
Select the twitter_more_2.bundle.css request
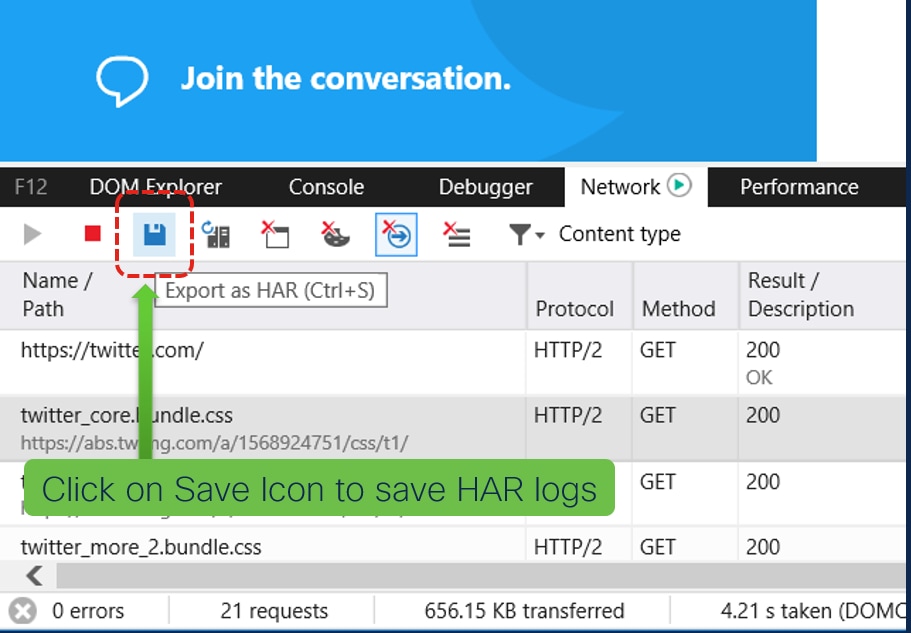click(x=453, y=546)
